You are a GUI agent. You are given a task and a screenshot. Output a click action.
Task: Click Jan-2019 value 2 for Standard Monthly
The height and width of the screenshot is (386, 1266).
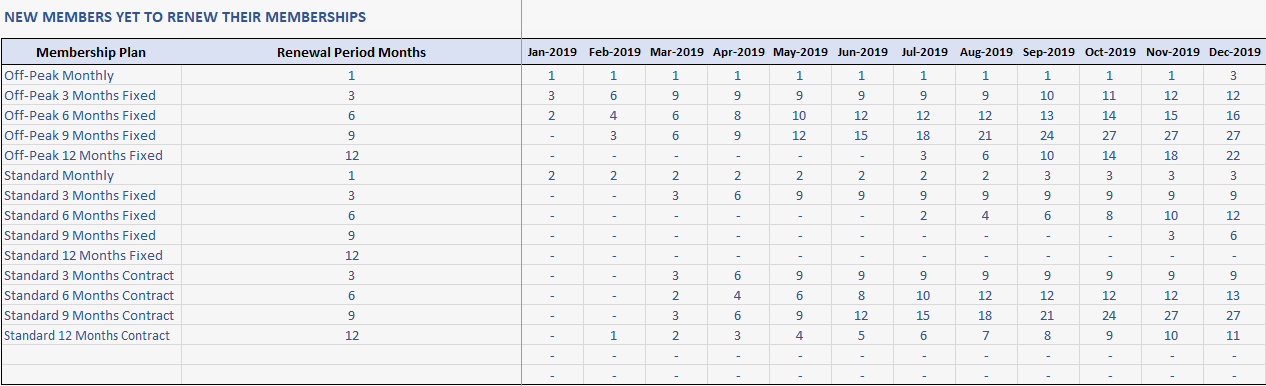pos(551,175)
